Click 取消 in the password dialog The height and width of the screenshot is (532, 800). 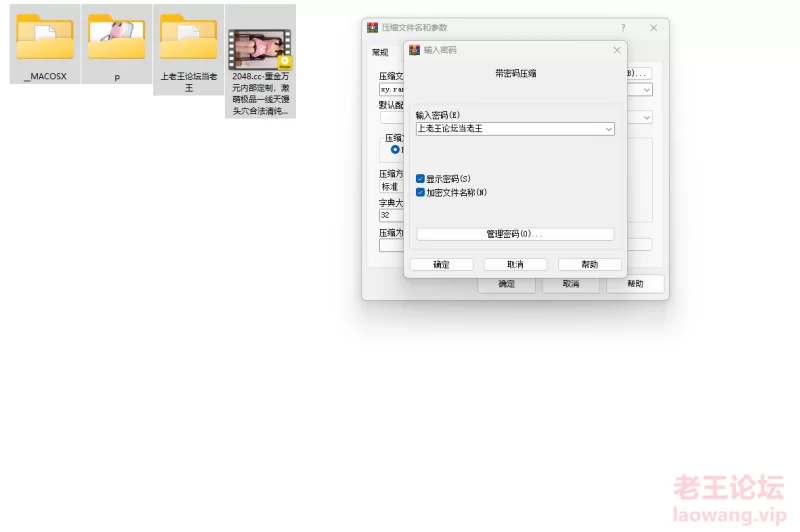[x=515, y=264]
